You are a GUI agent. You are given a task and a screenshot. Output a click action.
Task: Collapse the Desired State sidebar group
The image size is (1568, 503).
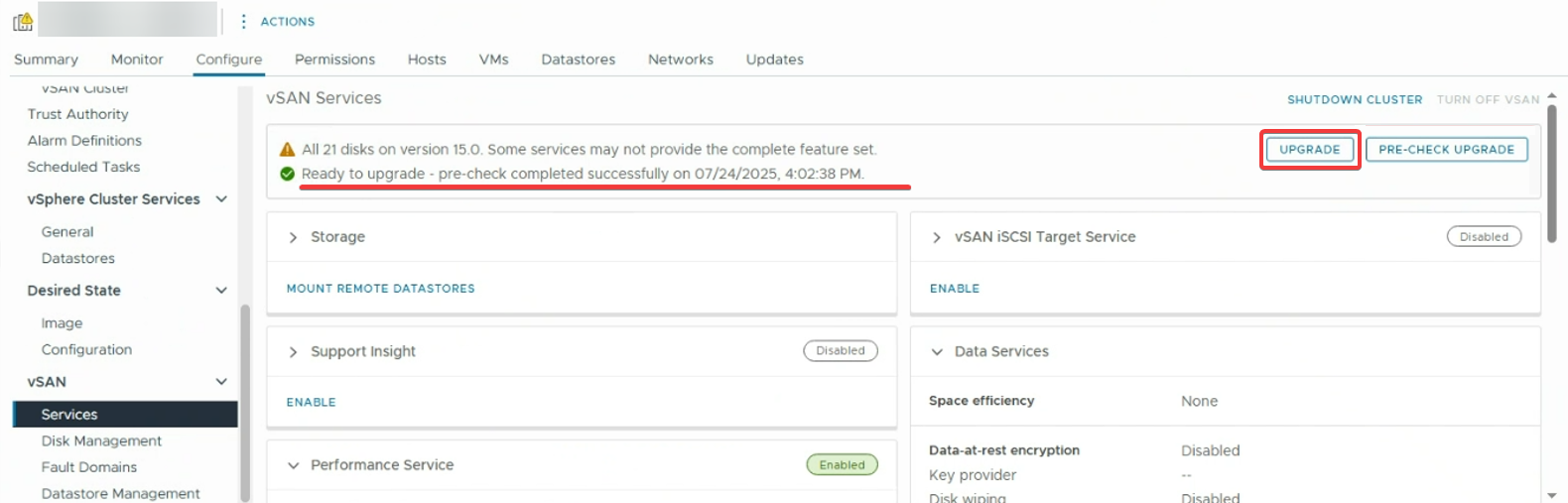coord(221,291)
